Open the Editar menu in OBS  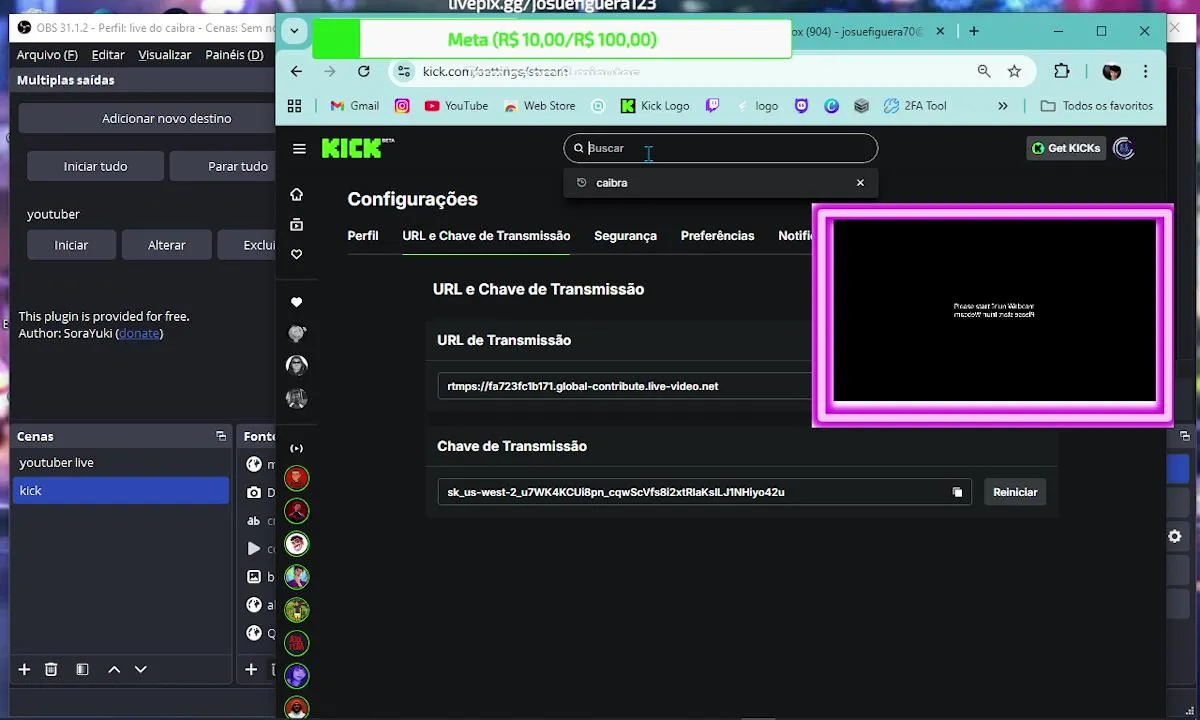point(108,55)
